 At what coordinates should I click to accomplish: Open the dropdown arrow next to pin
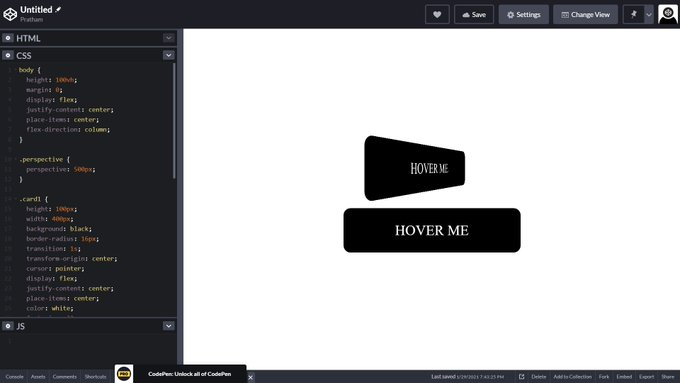[649, 14]
